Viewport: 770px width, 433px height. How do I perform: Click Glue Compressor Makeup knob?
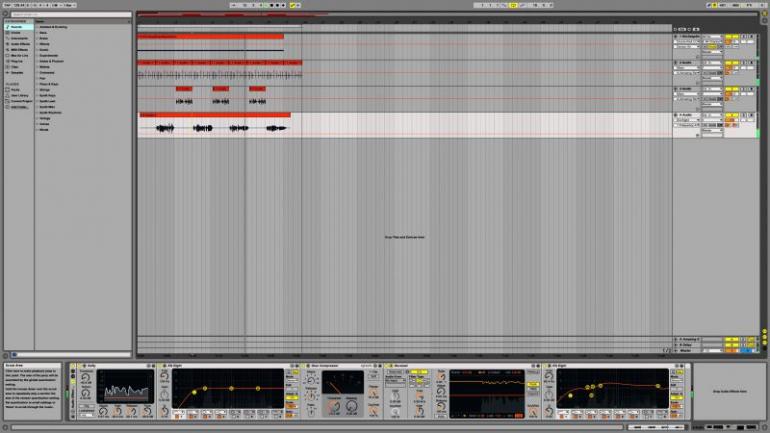click(352, 406)
